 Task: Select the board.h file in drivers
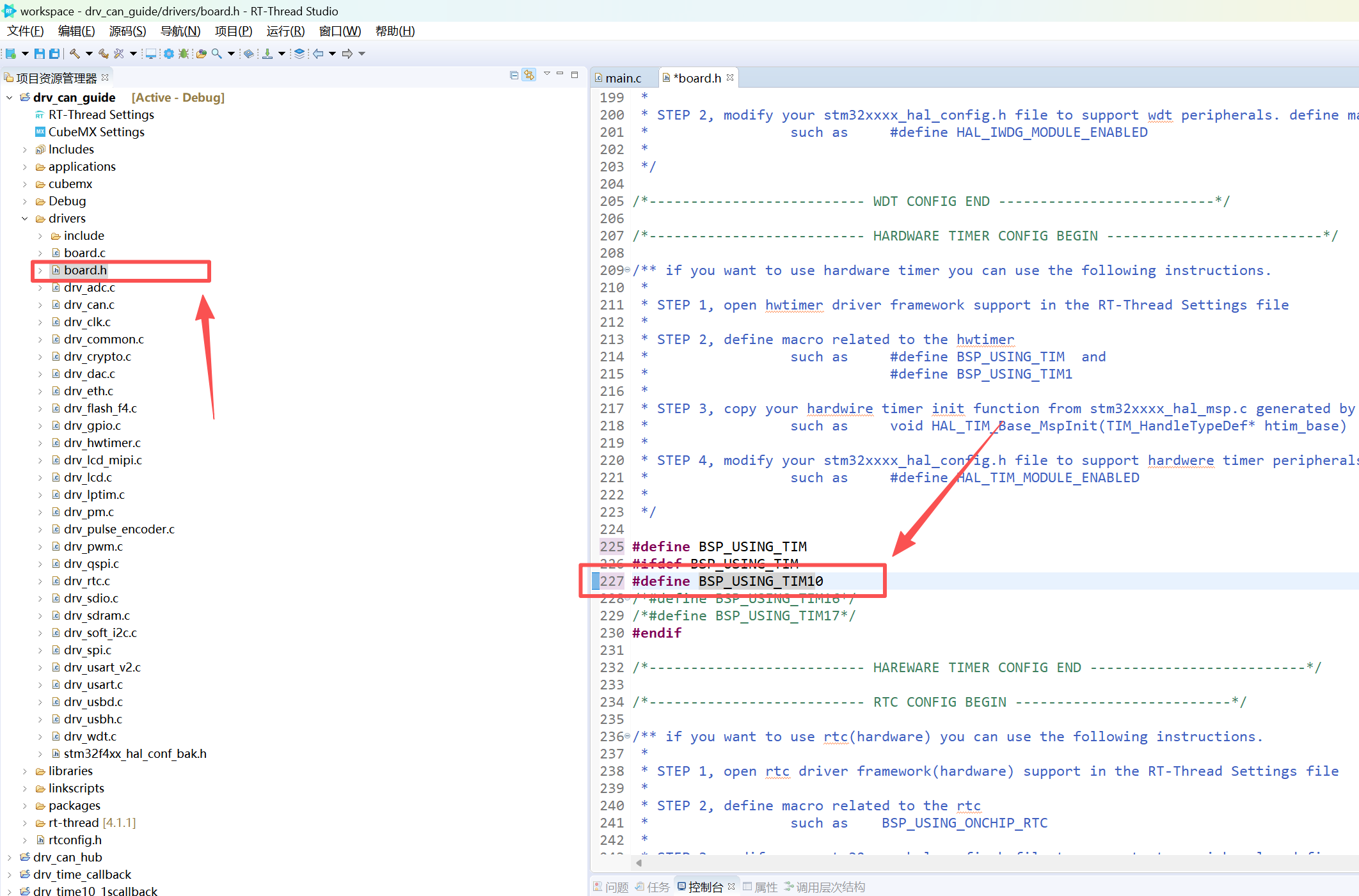tap(86, 270)
